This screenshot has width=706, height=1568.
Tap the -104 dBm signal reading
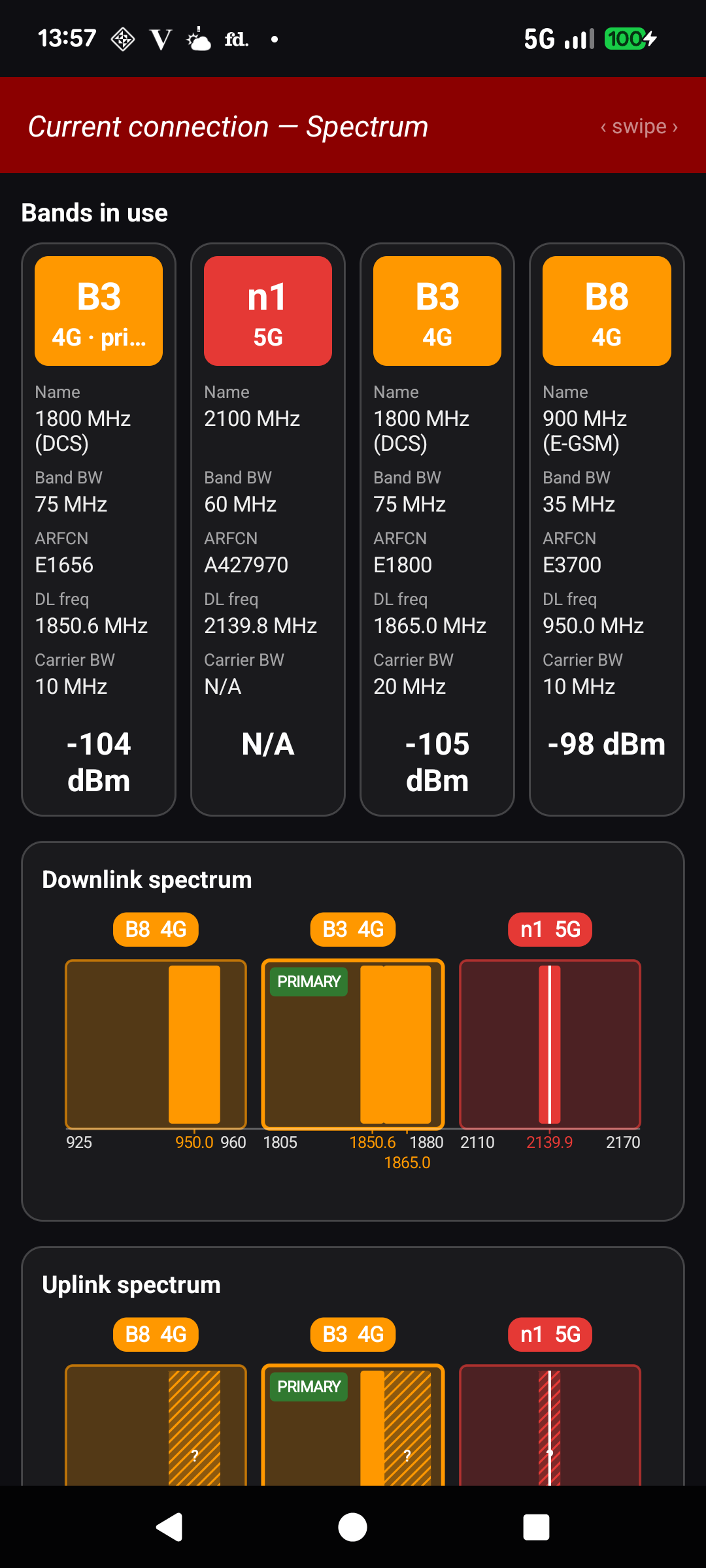click(x=99, y=762)
